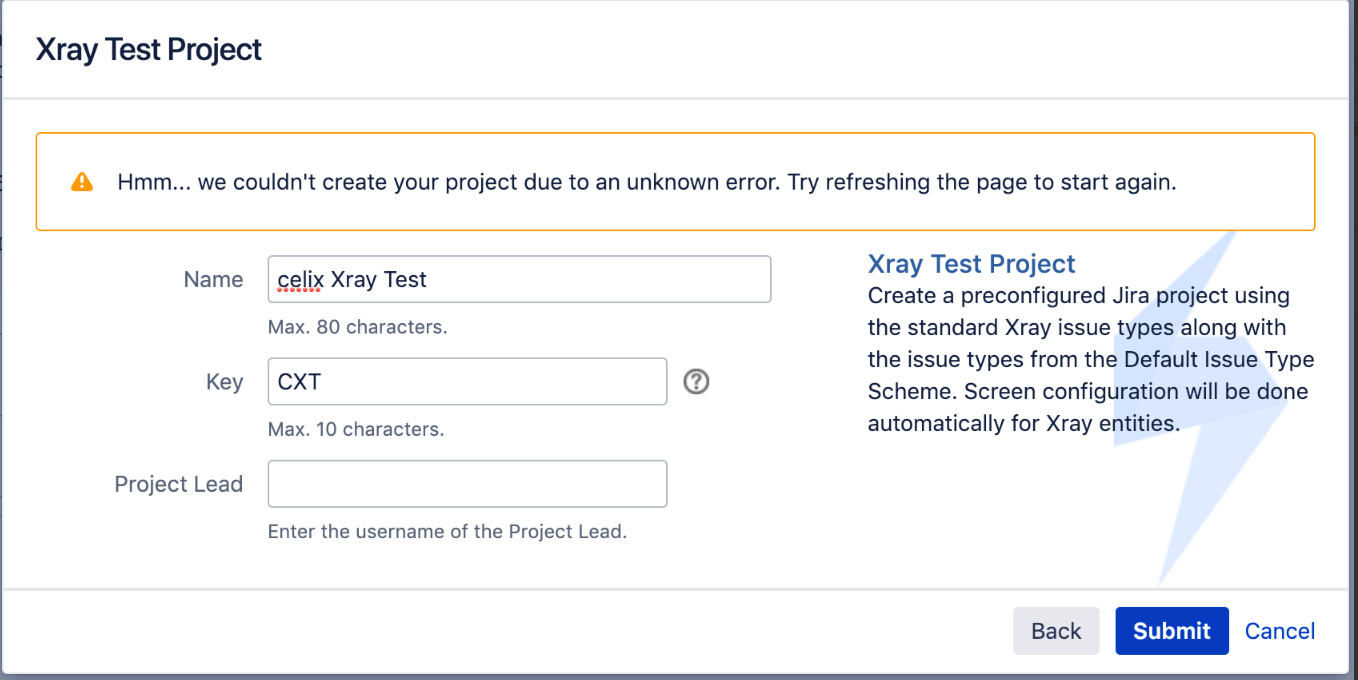
Task: Click the error banner about project creation
Action: pyautogui.click(x=676, y=181)
